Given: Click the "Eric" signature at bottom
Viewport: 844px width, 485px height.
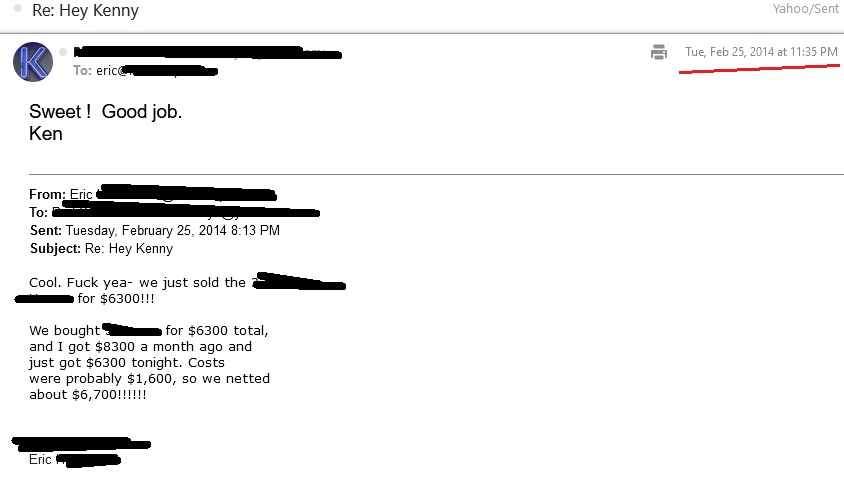Looking at the screenshot, I should point(41,459).
